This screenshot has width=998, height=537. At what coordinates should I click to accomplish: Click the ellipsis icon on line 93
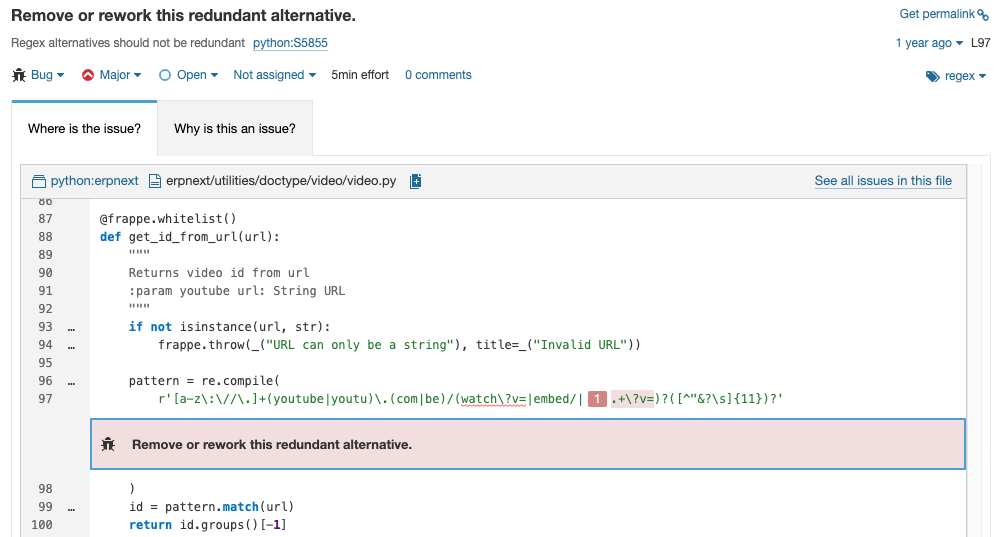click(70, 327)
